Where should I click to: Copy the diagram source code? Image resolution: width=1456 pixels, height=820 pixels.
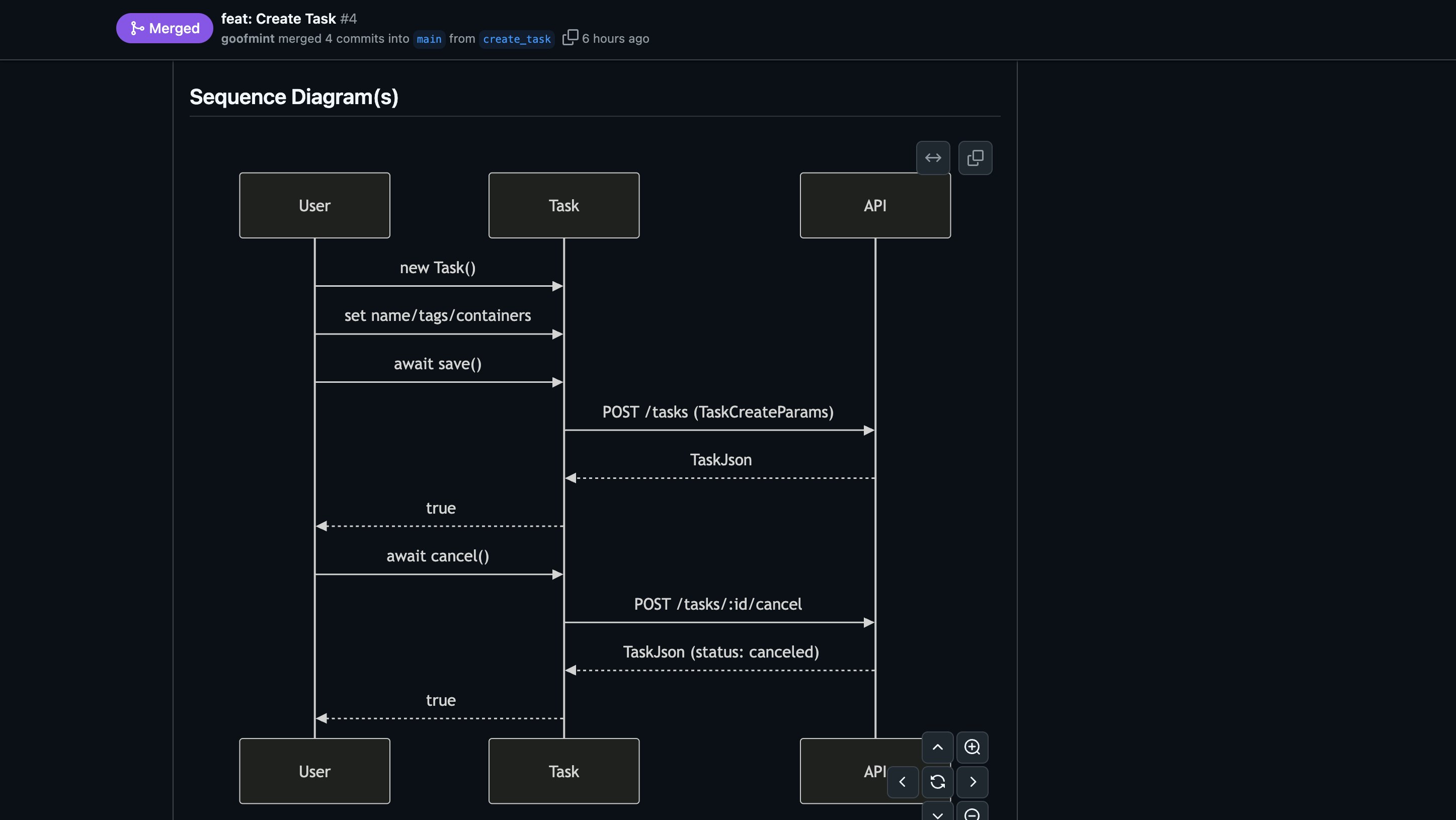(976, 157)
